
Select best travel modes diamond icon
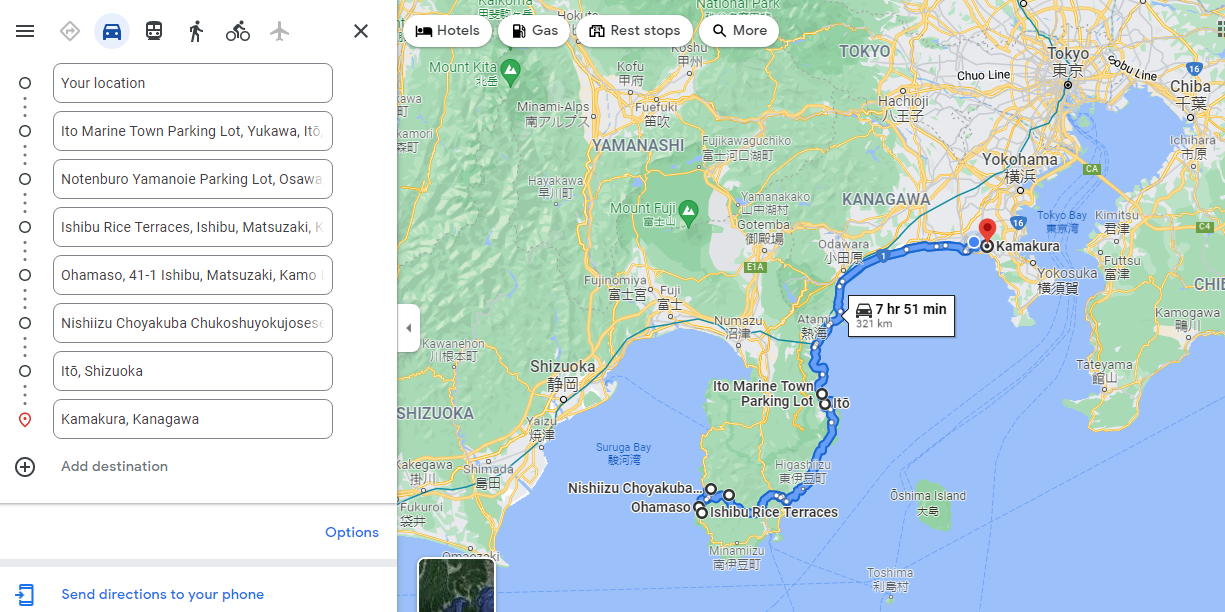coord(70,31)
